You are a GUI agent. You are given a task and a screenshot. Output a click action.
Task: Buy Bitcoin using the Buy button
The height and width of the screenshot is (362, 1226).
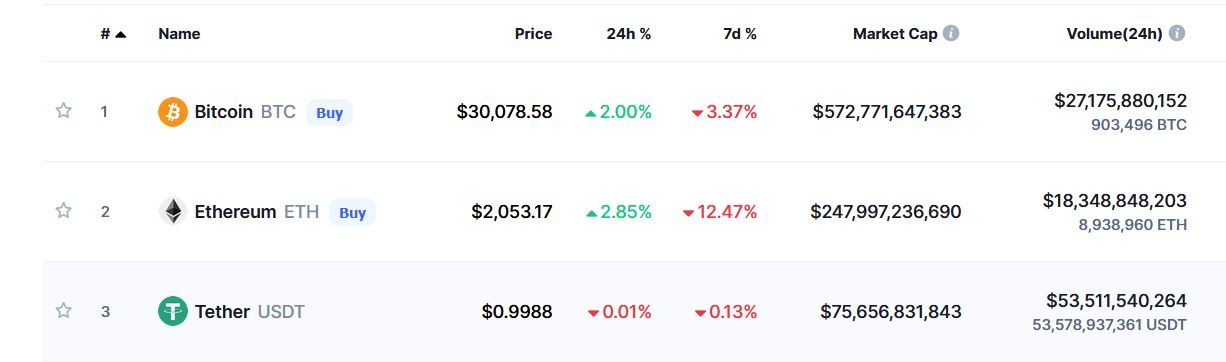(329, 112)
